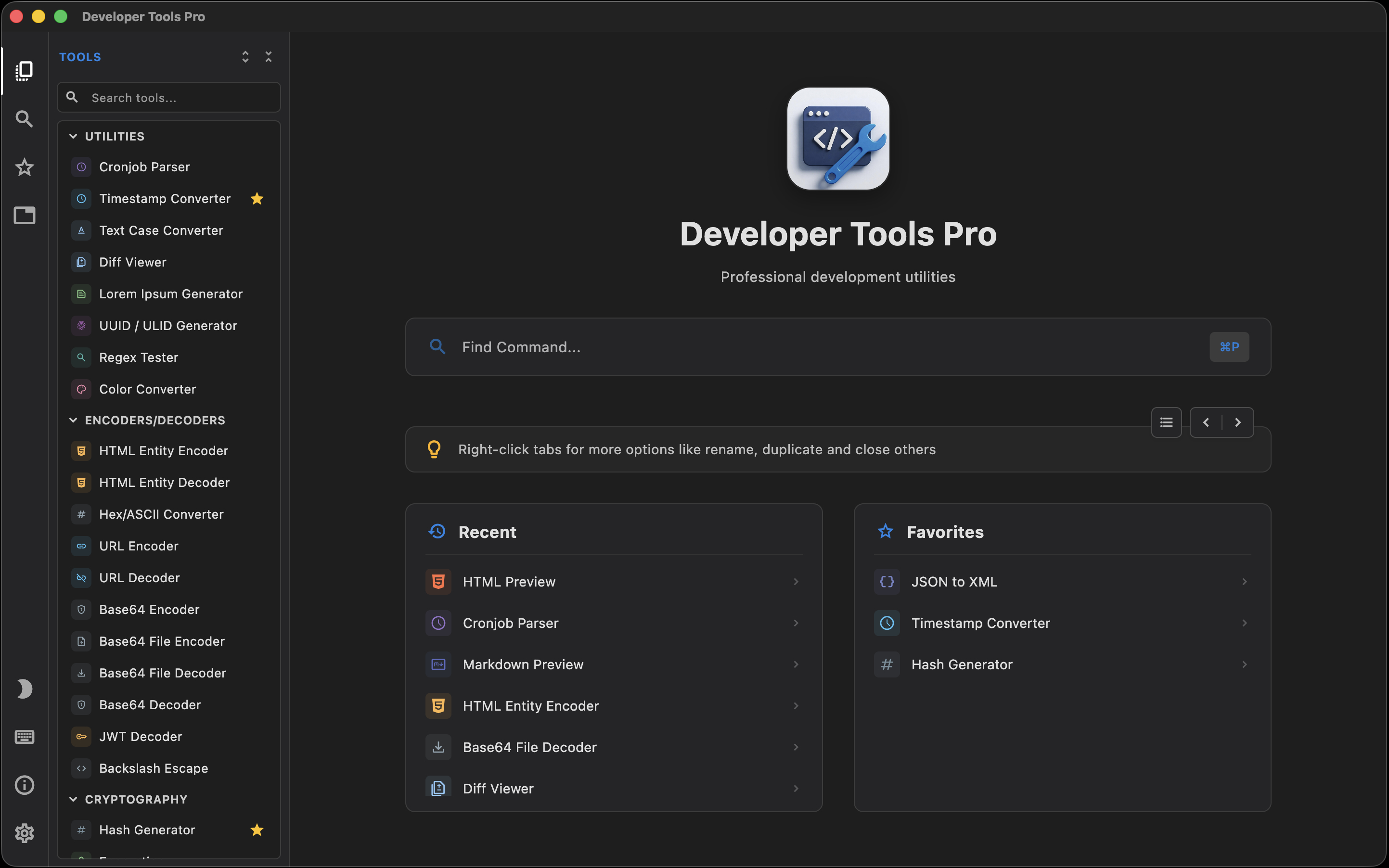This screenshot has height=868, width=1389.
Task: Click Regex Tester magnifier icon
Action: click(81, 357)
